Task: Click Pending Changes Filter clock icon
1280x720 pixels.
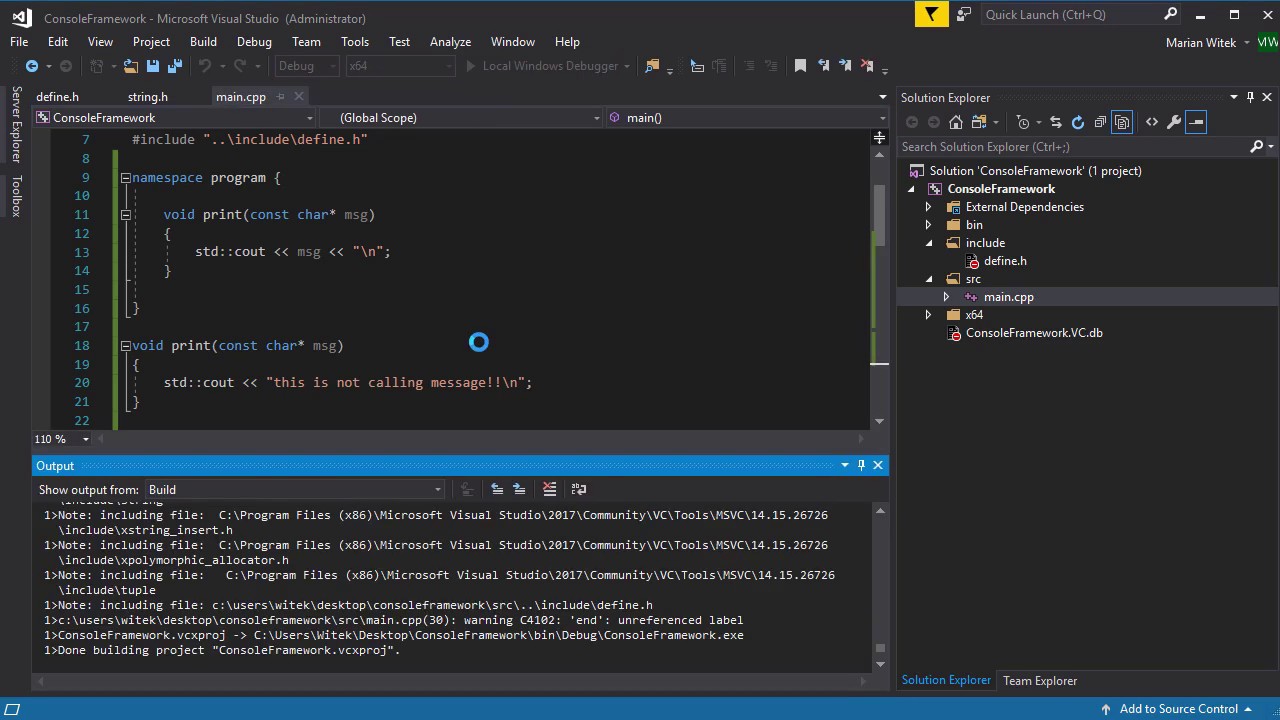Action: (1022, 122)
